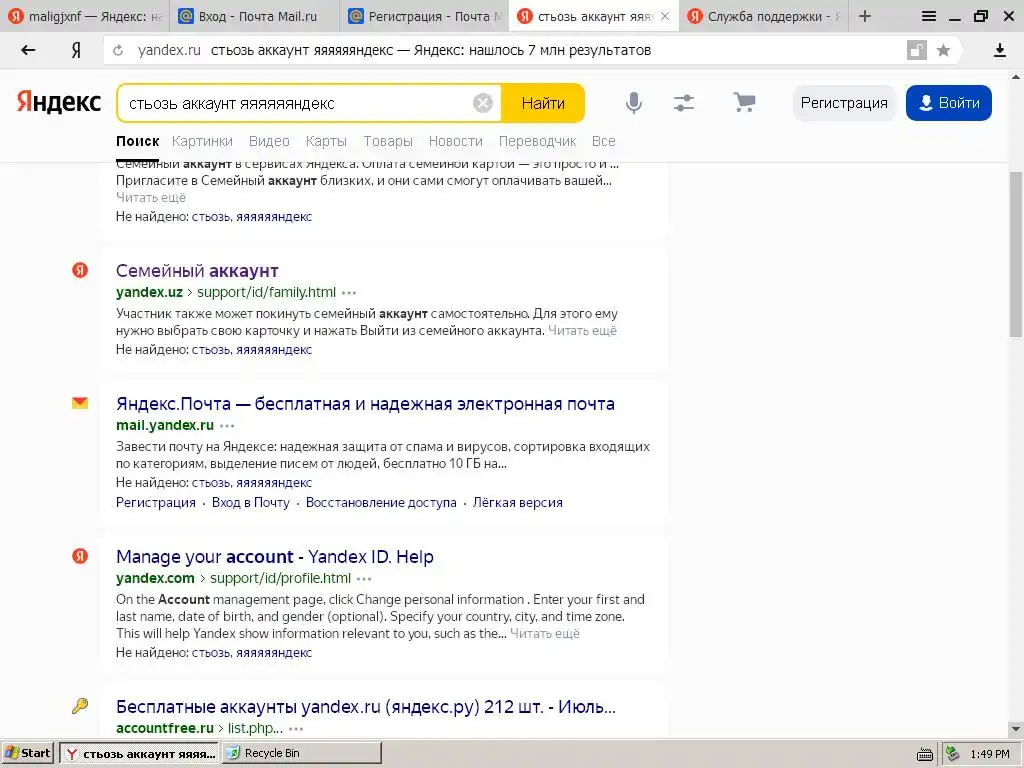This screenshot has width=1024, height=768.
Task: Open the Start menu button
Action: click(27, 753)
